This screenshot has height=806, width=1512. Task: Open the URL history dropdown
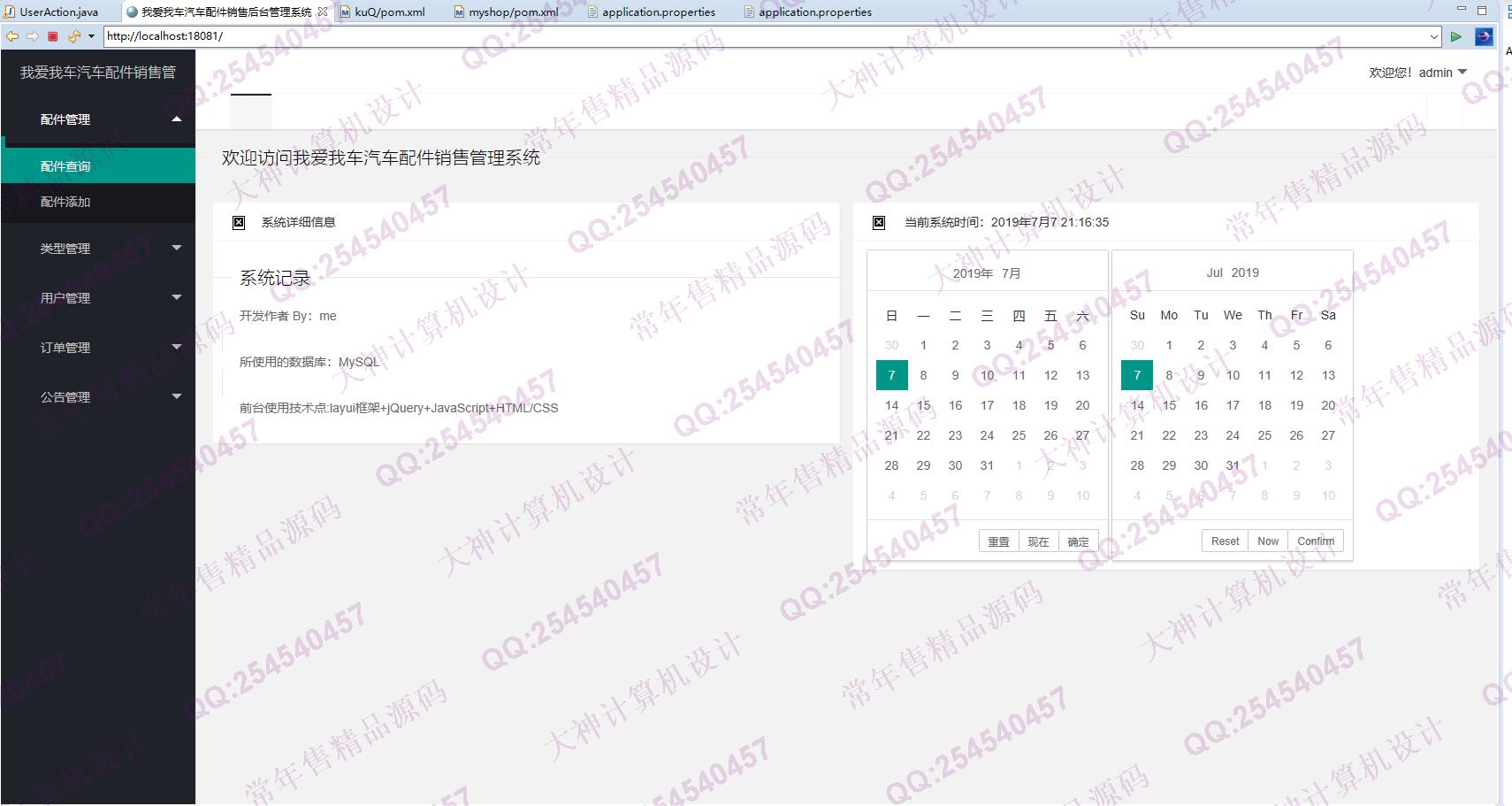[x=1433, y=36]
